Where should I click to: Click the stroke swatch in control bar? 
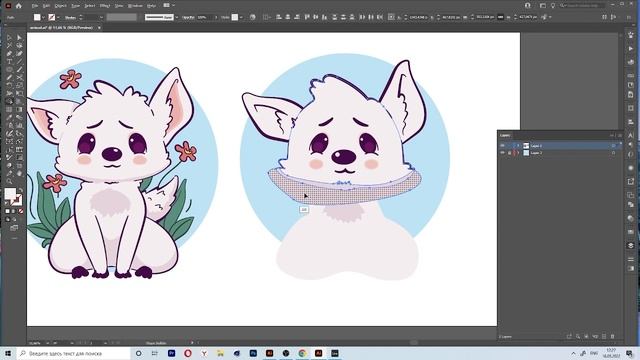(x=52, y=17)
